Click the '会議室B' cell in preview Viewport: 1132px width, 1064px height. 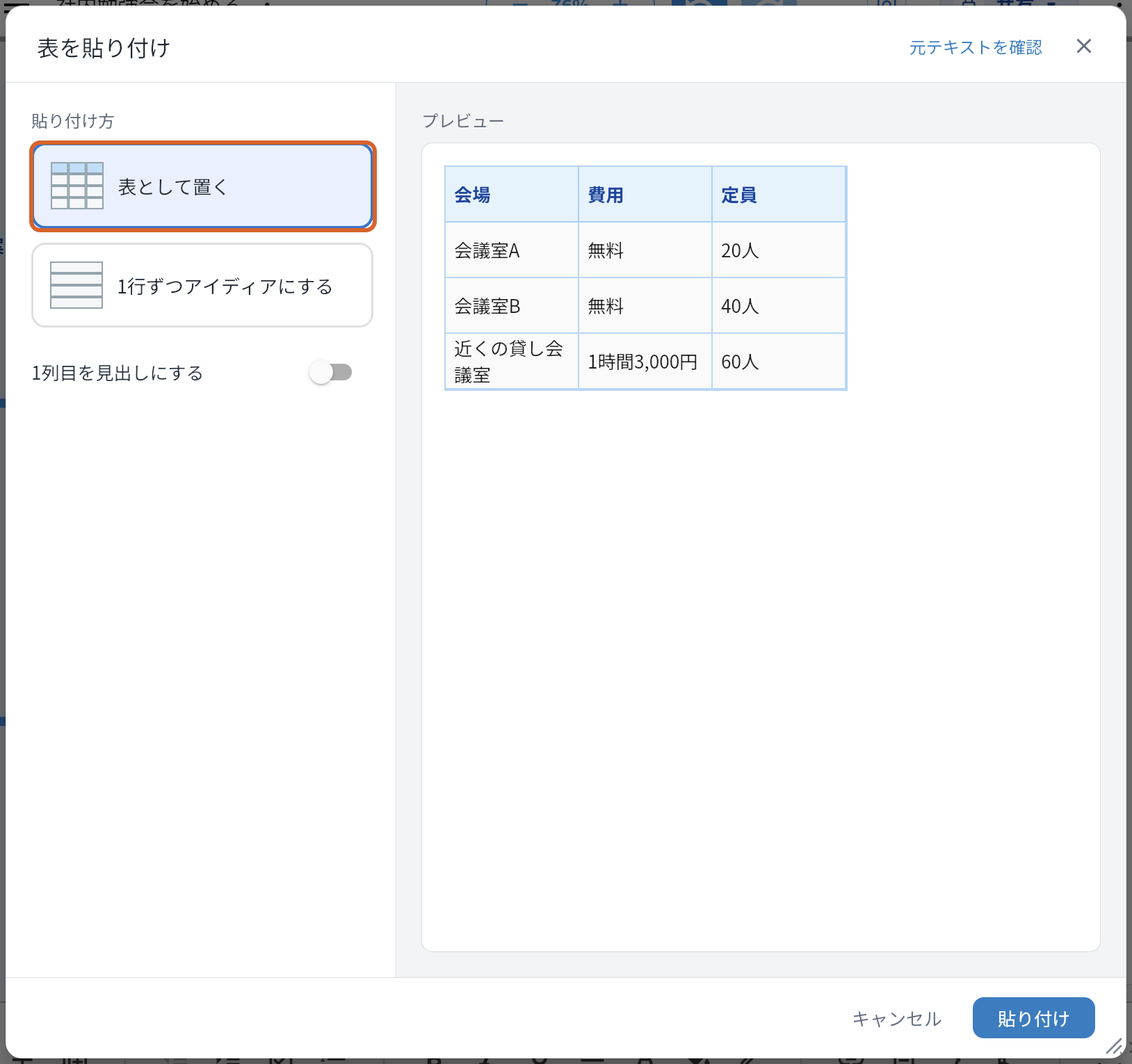coord(512,306)
